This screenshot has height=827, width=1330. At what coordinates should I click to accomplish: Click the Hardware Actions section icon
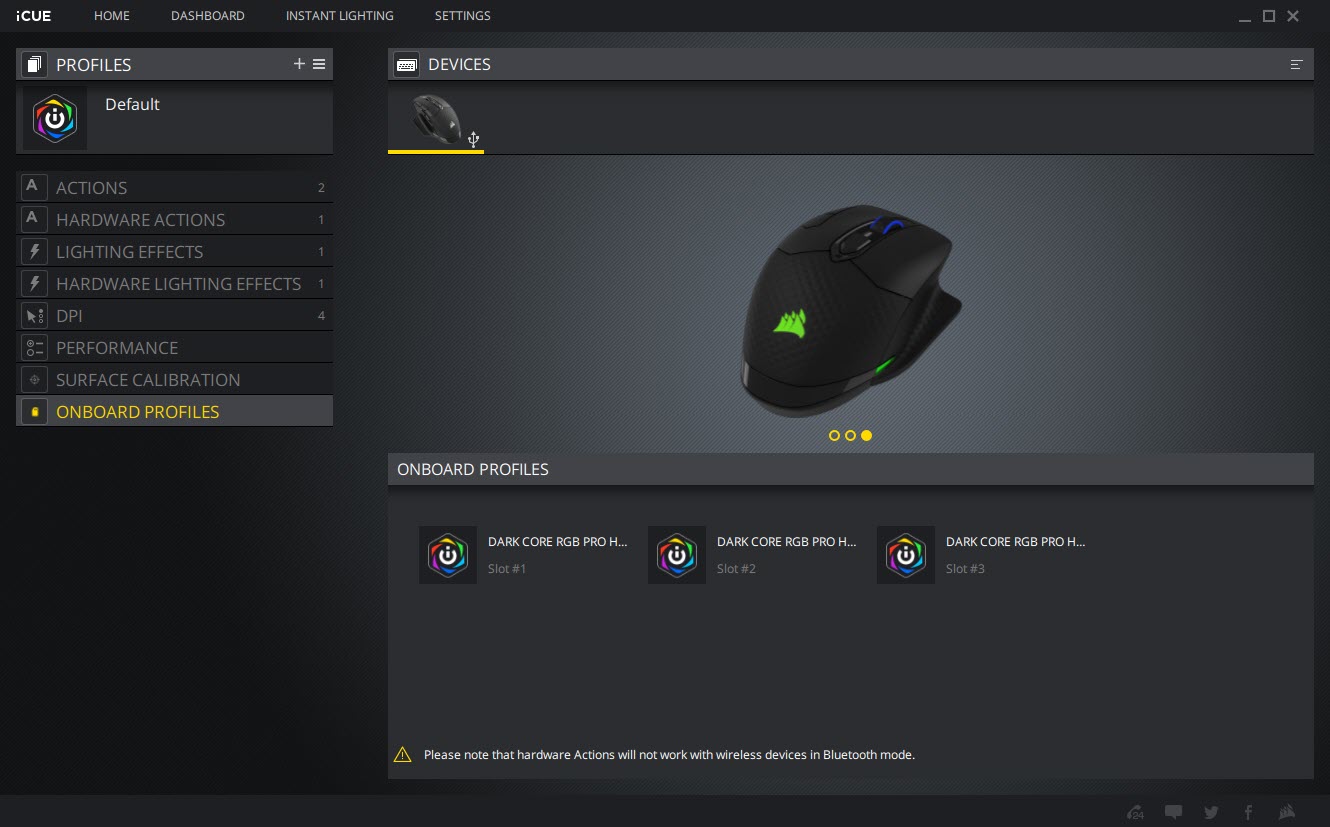(34, 219)
